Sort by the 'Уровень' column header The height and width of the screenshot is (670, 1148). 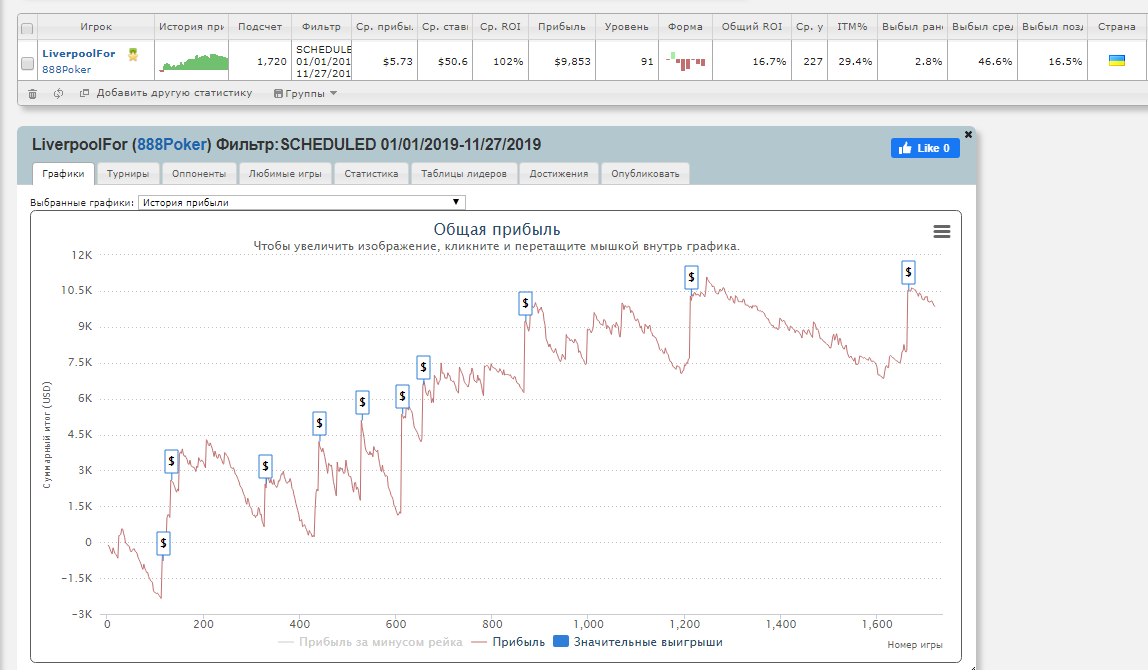[x=627, y=27]
